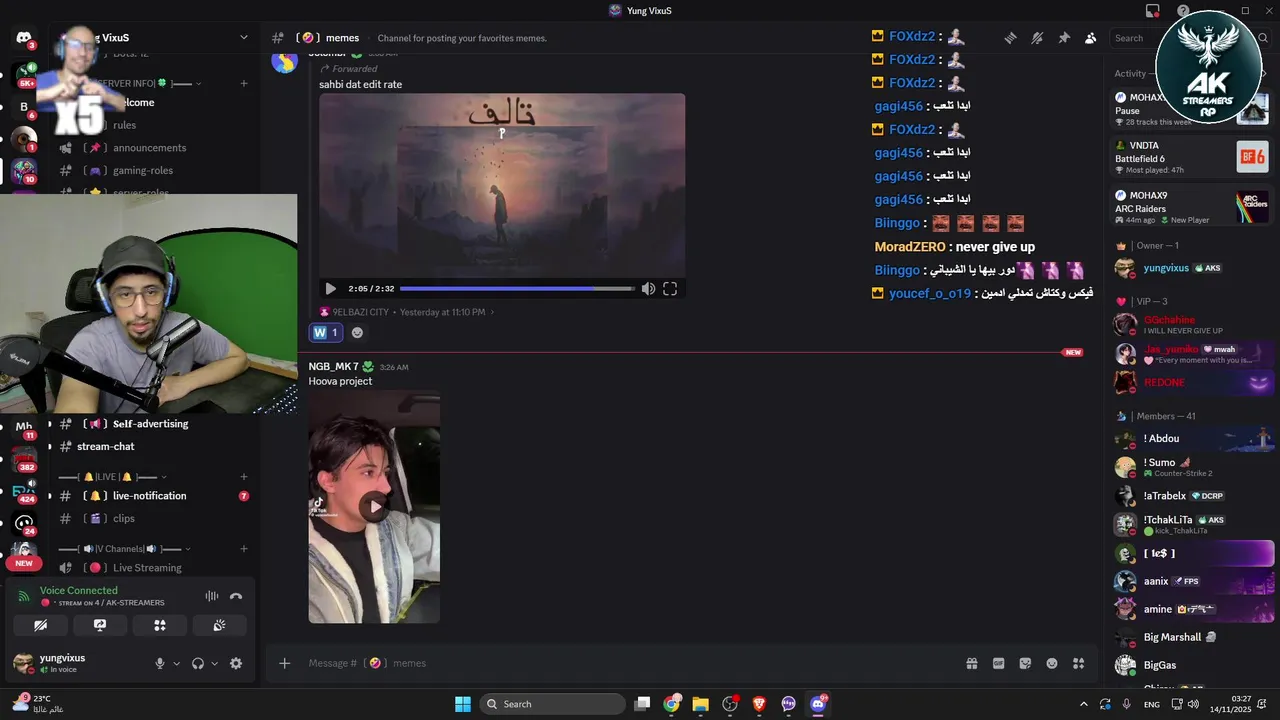Viewport: 1280px width, 720px height.
Task: Create a channel in the LIVE category
Action: 244,477
